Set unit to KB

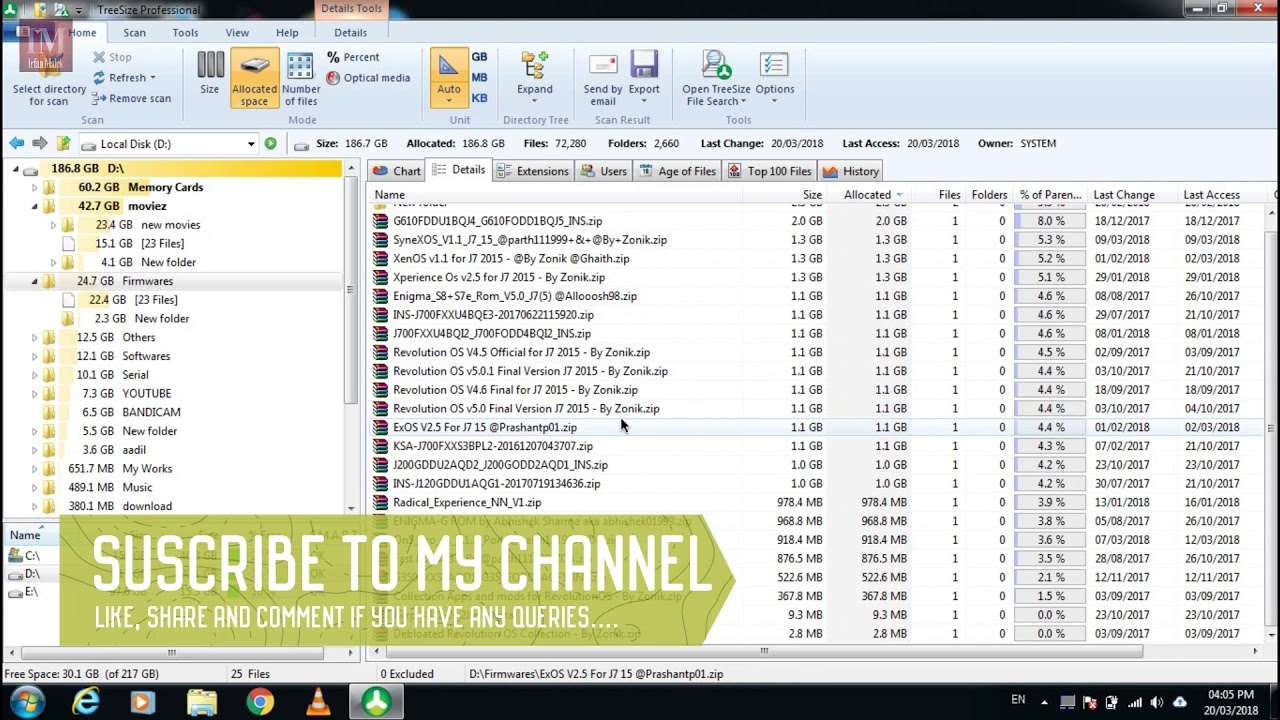(x=479, y=98)
